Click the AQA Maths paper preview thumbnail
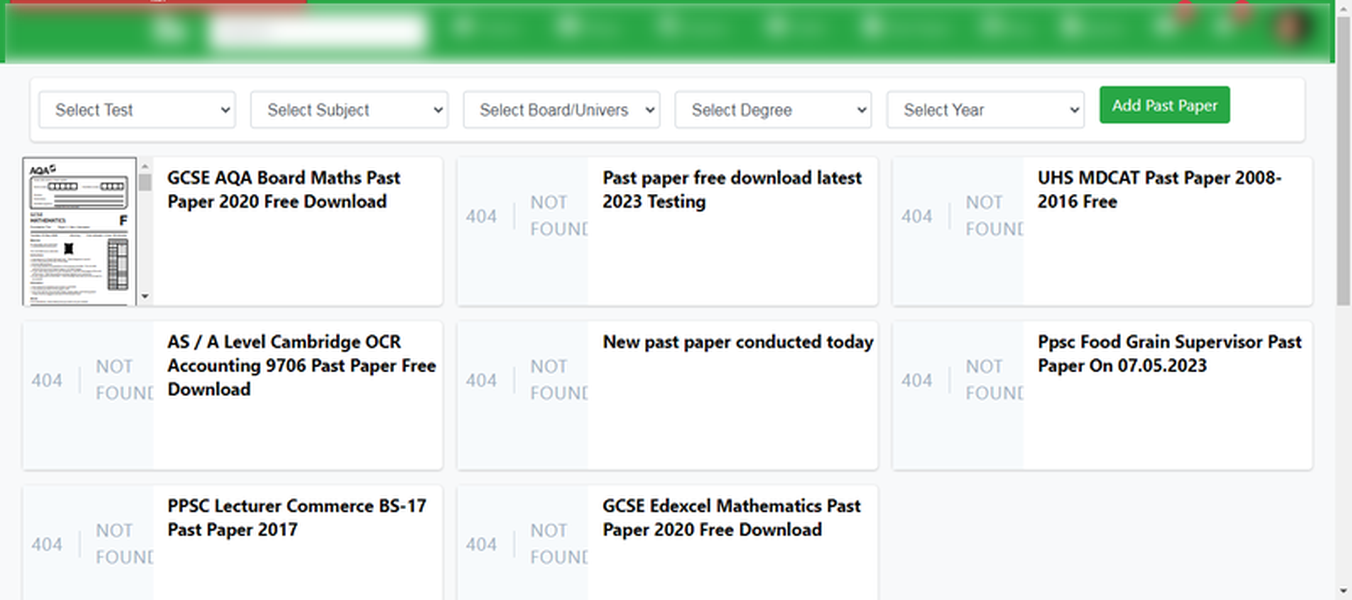Viewport: 1352px width, 600px height. pyautogui.click(x=80, y=231)
